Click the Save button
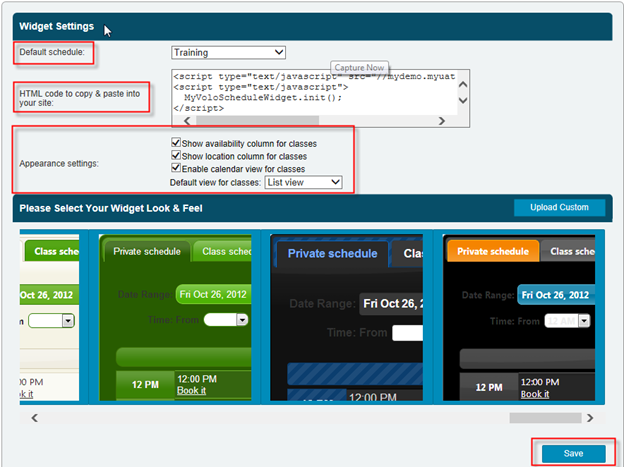Image resolution: width=624 pixels, height=467 pixels. click(573, 453)
